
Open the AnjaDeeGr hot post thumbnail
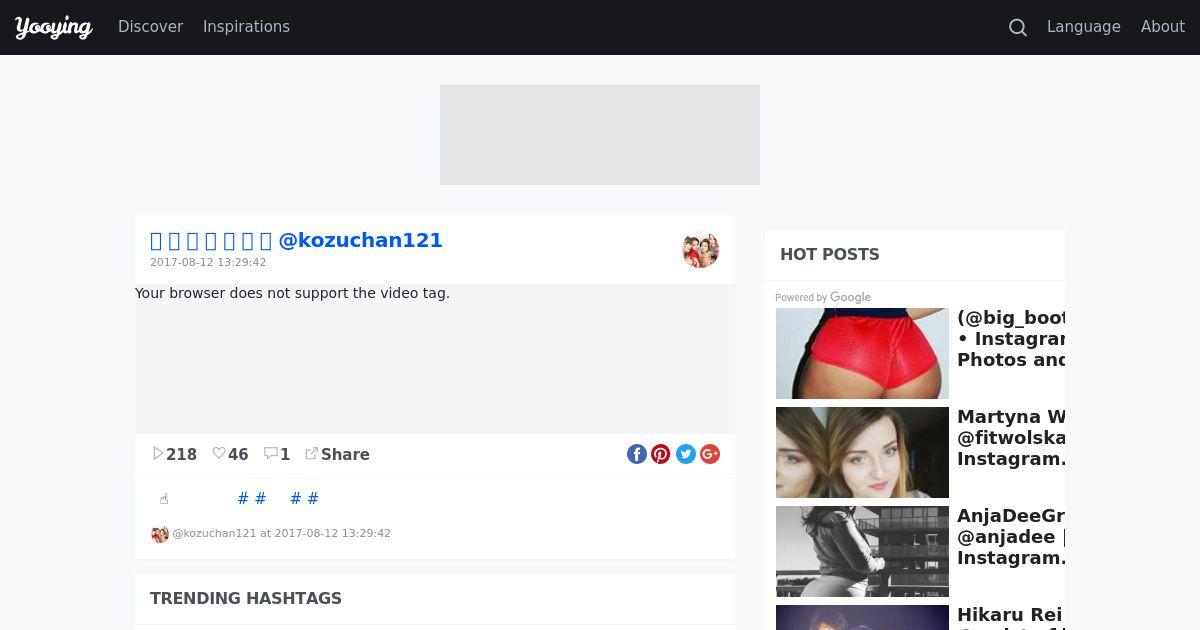pos(862,551)
